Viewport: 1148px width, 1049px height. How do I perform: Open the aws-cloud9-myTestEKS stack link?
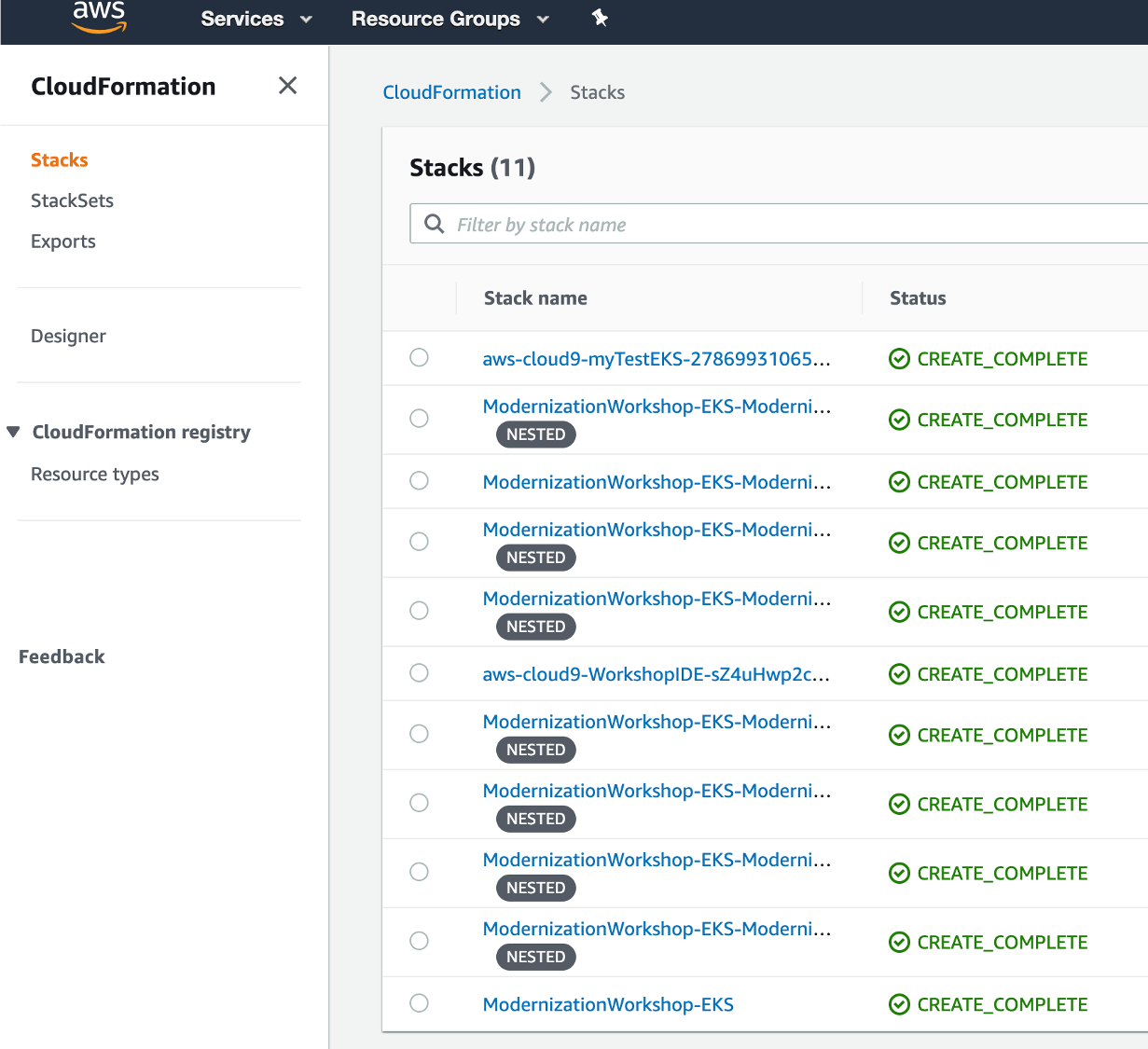657,359
